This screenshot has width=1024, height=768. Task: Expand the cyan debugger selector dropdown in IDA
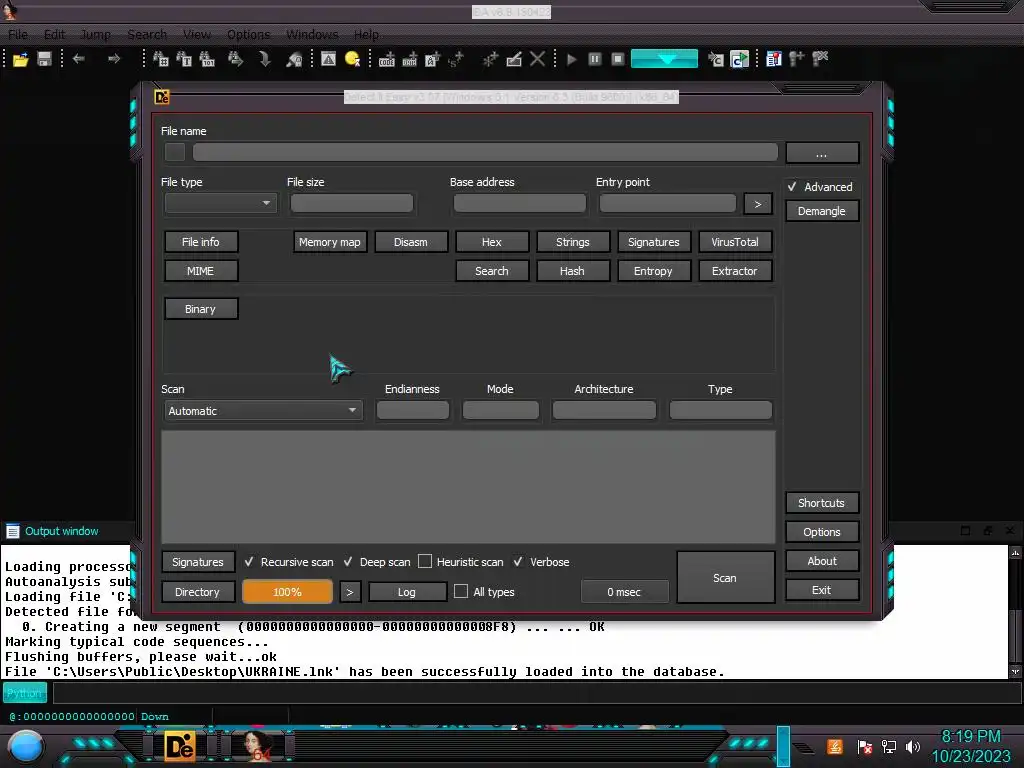[664, 59]
